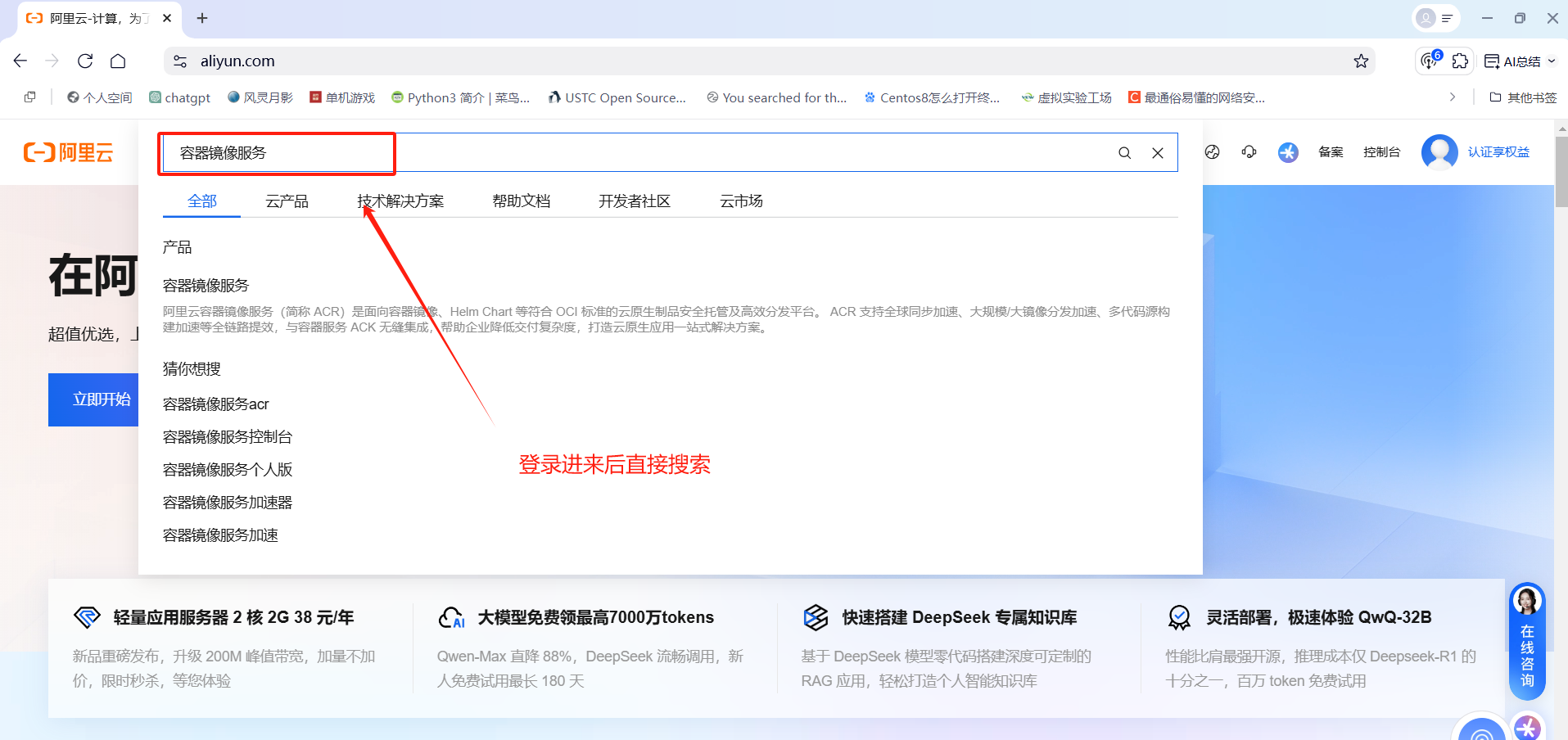Open 快速搭建 DeepSeek 专属知识库 card
Image resolution: width=1568 pixels, height=740 pixels.
pyautogui.click(x=958, y=647)
